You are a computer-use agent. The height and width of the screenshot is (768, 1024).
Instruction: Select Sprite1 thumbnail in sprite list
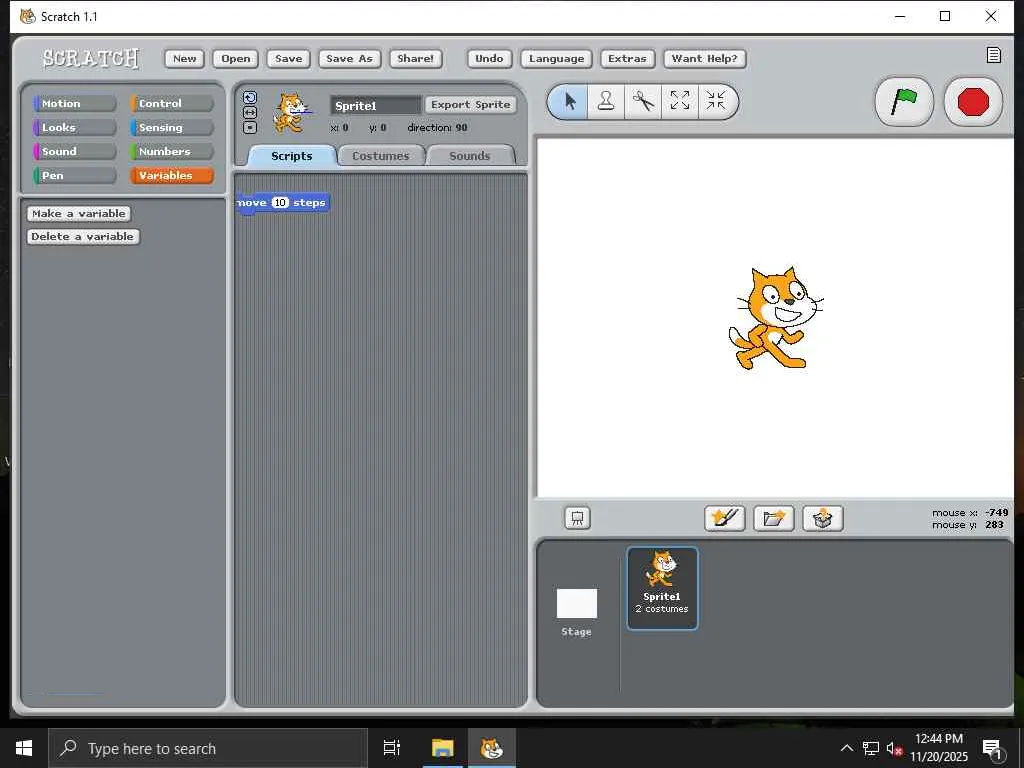[662, 588]
